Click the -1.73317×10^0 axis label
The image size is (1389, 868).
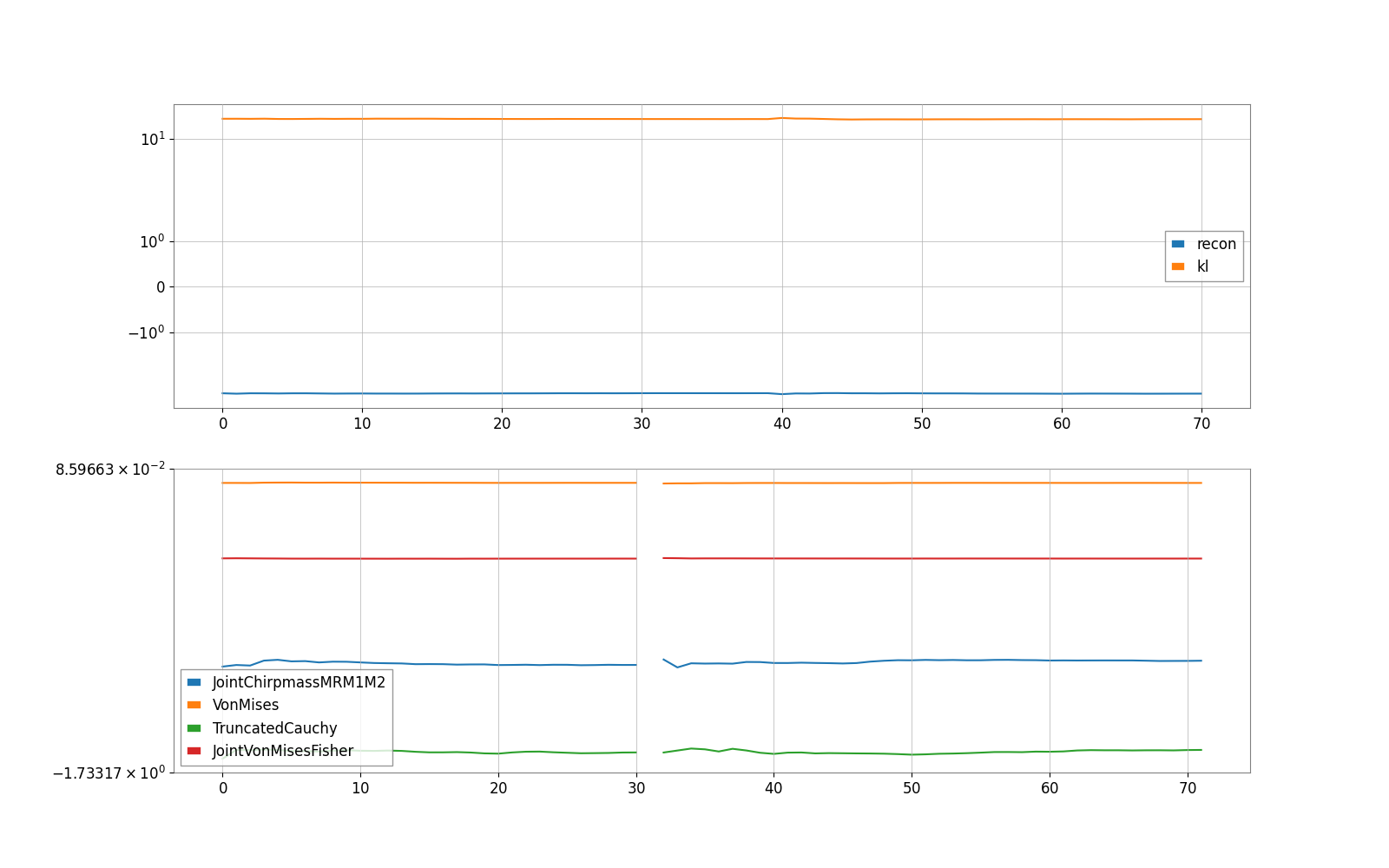[x=109, y=773]
